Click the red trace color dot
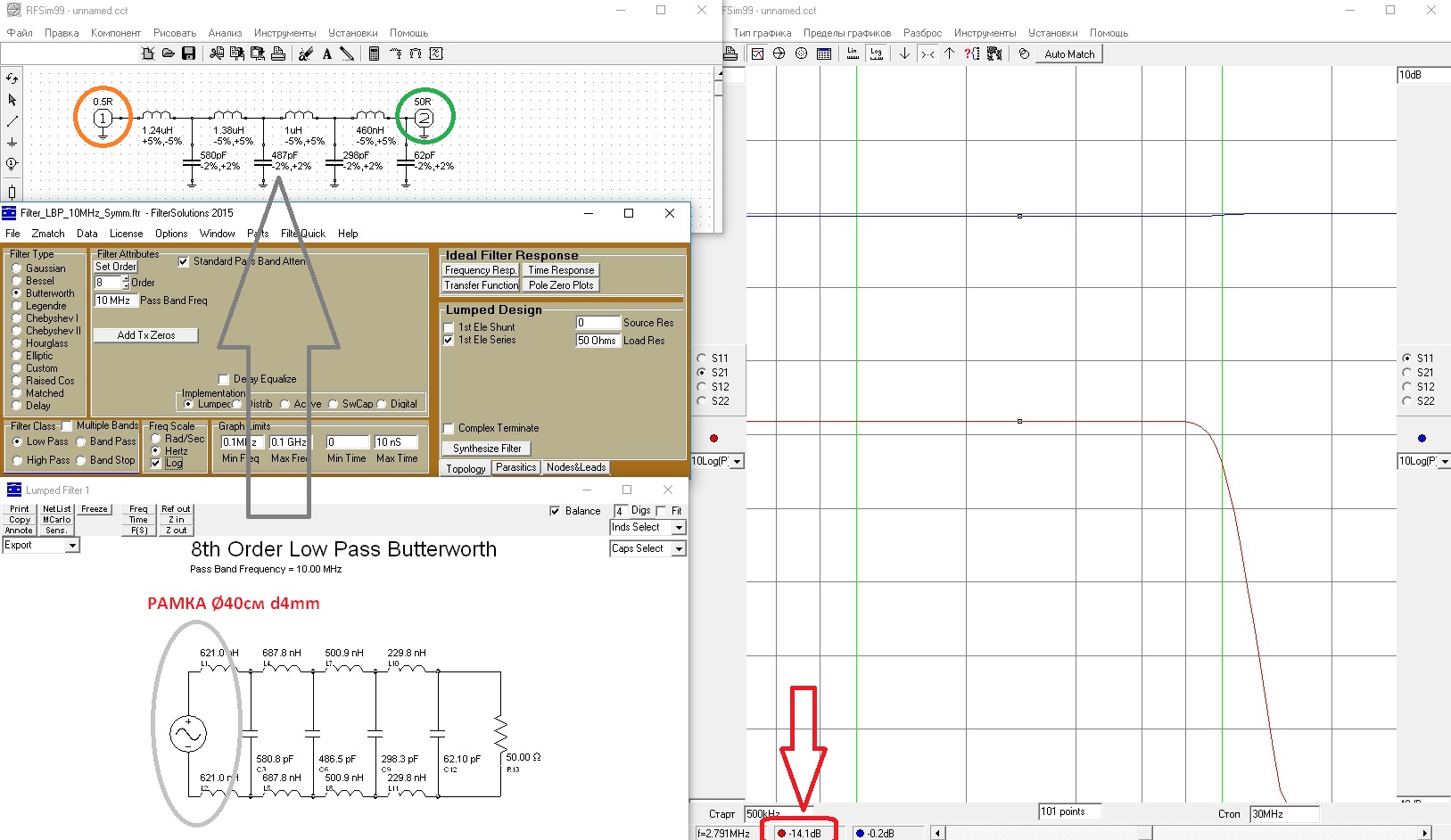Screen dimensions: 1451x840 tap(713, 438)
